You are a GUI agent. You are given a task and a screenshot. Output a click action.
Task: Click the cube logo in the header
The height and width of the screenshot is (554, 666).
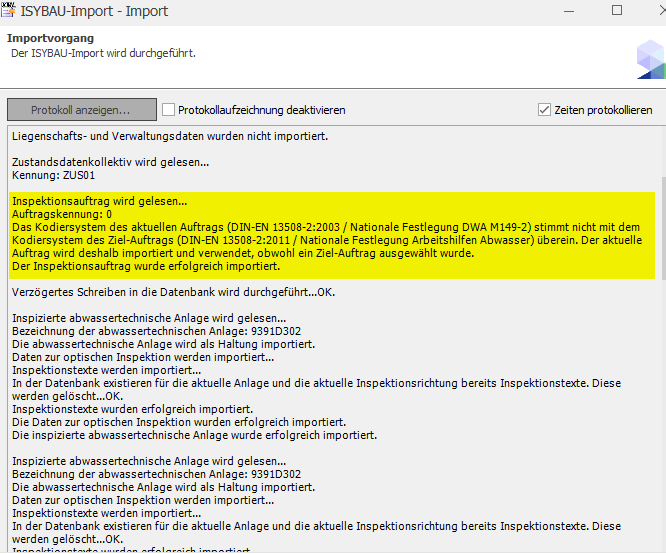click(x=650, y=59)
